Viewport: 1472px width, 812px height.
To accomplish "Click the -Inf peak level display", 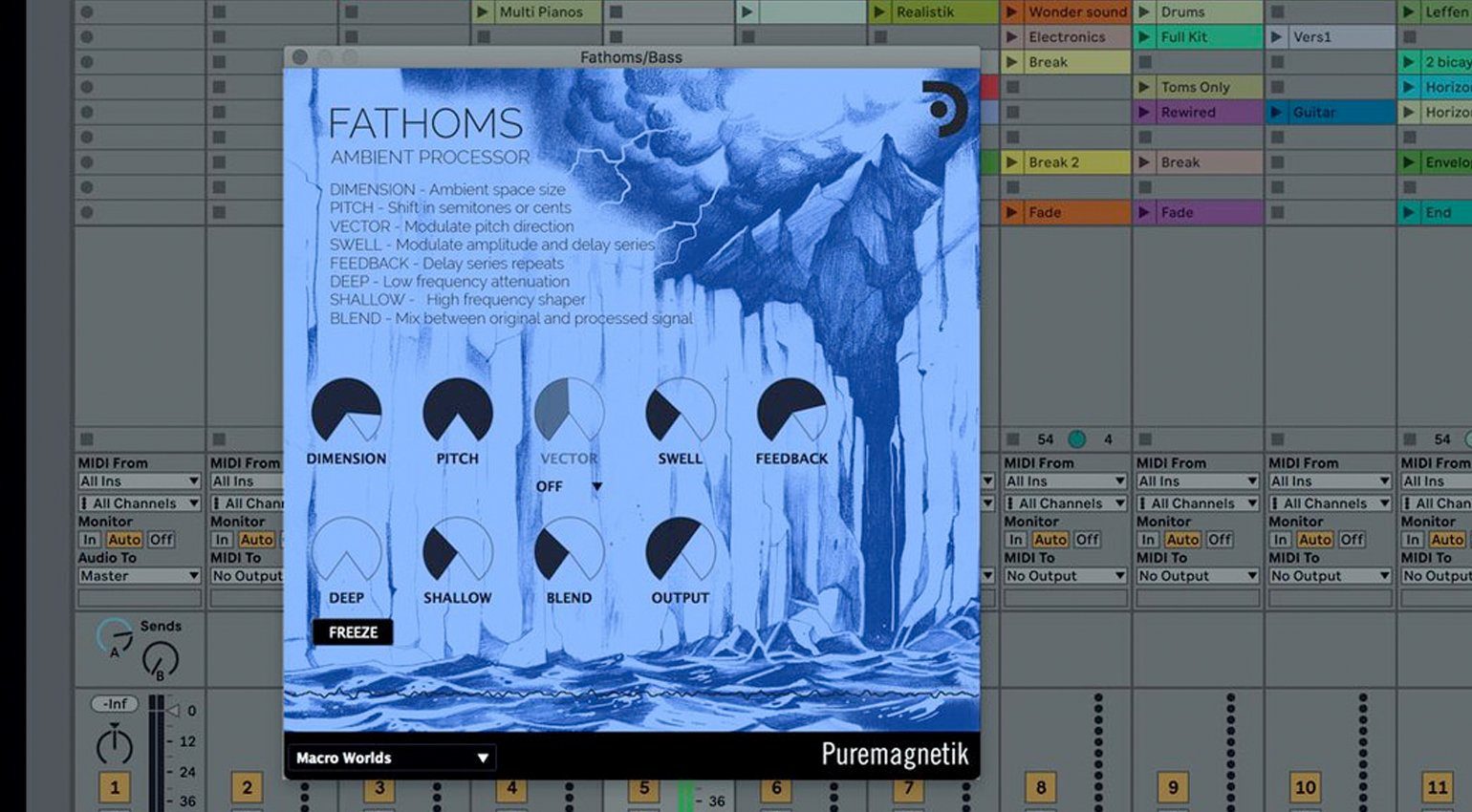I will coord(115,704).
